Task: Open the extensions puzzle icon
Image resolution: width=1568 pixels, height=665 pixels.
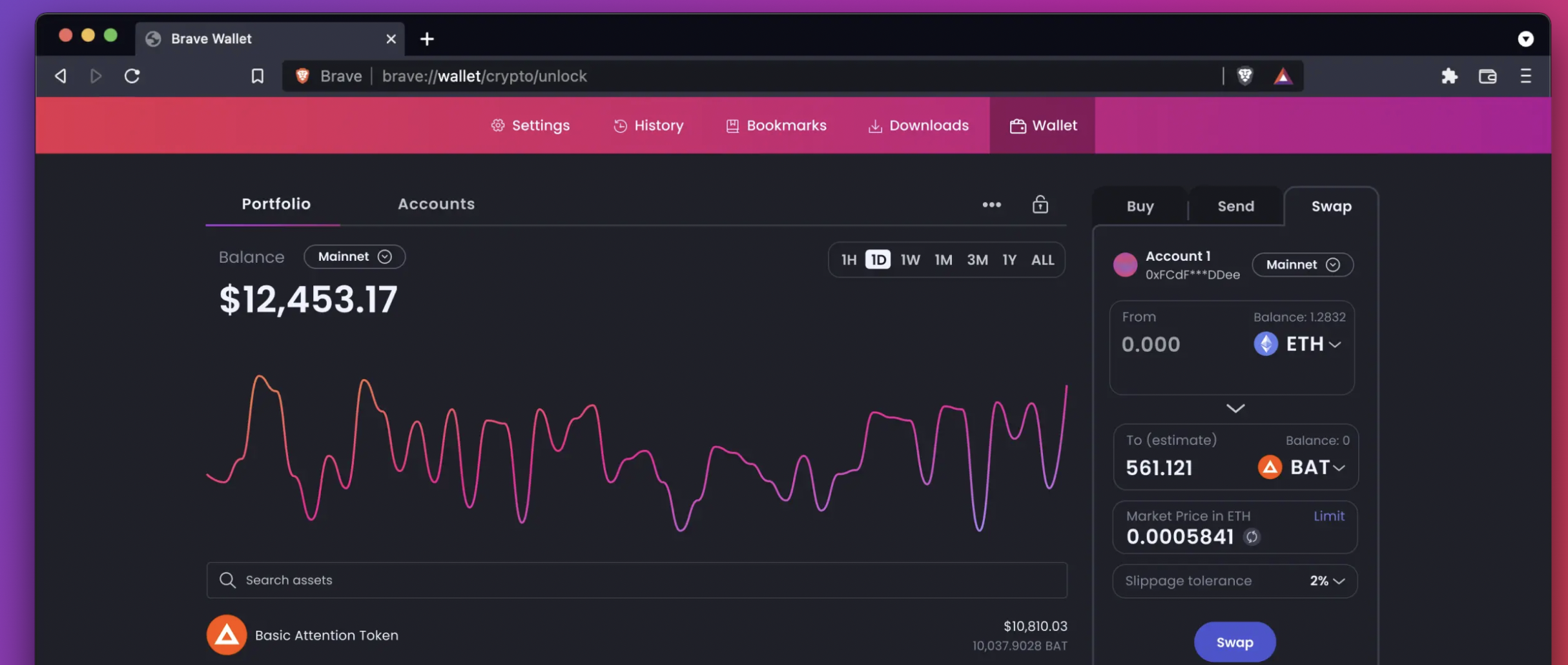Action: coord(1450,76)
